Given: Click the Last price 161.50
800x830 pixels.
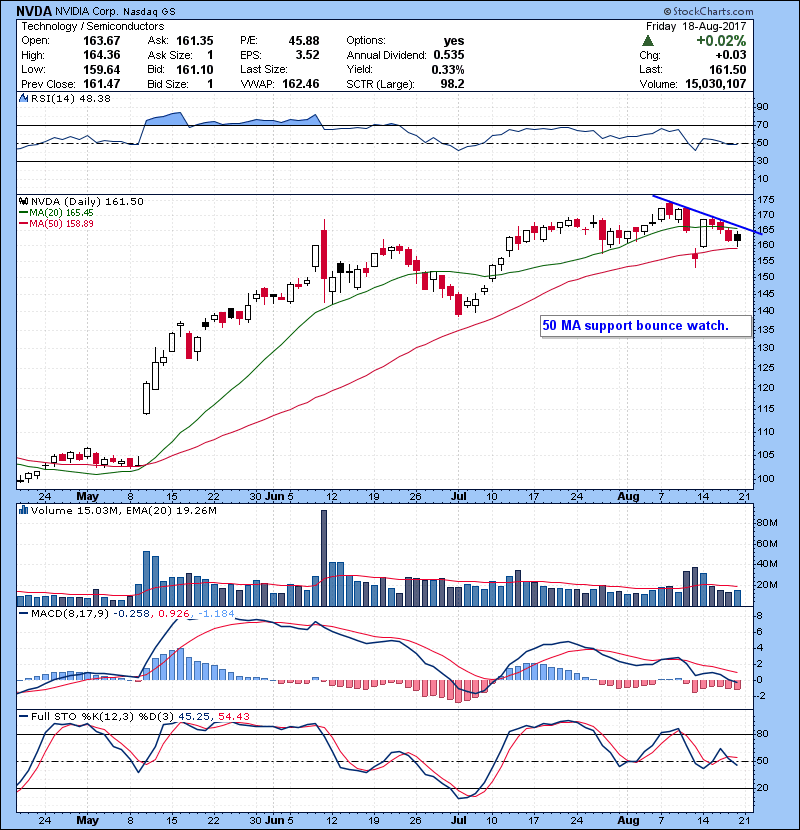Looking at the screenshot, I should (x=727, y=69).
